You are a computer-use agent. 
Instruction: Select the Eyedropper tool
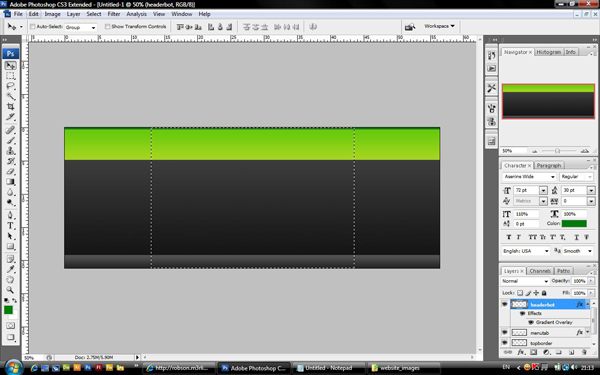pyautogui.click(x=11, y=270)
